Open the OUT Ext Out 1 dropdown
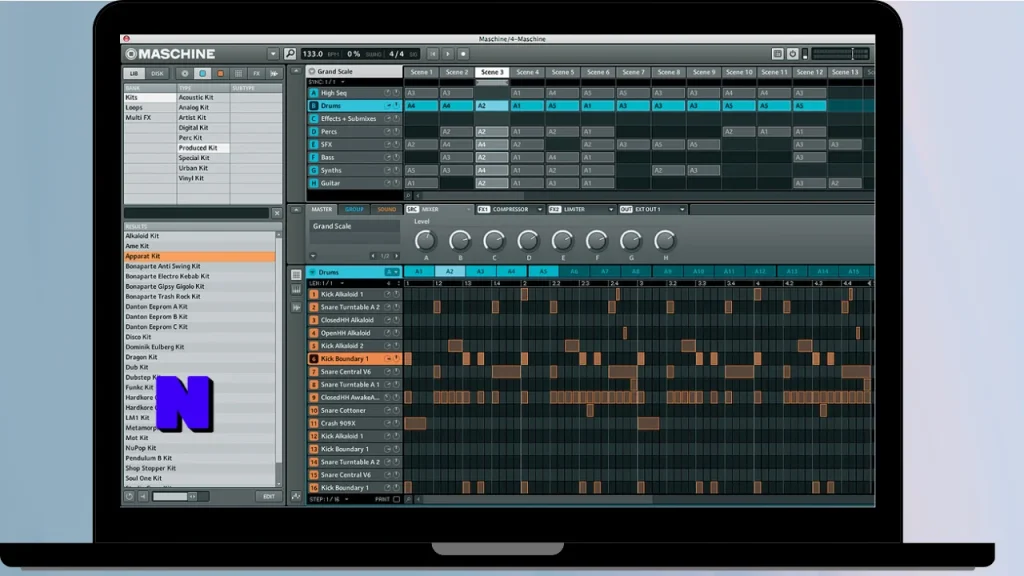 682,210
